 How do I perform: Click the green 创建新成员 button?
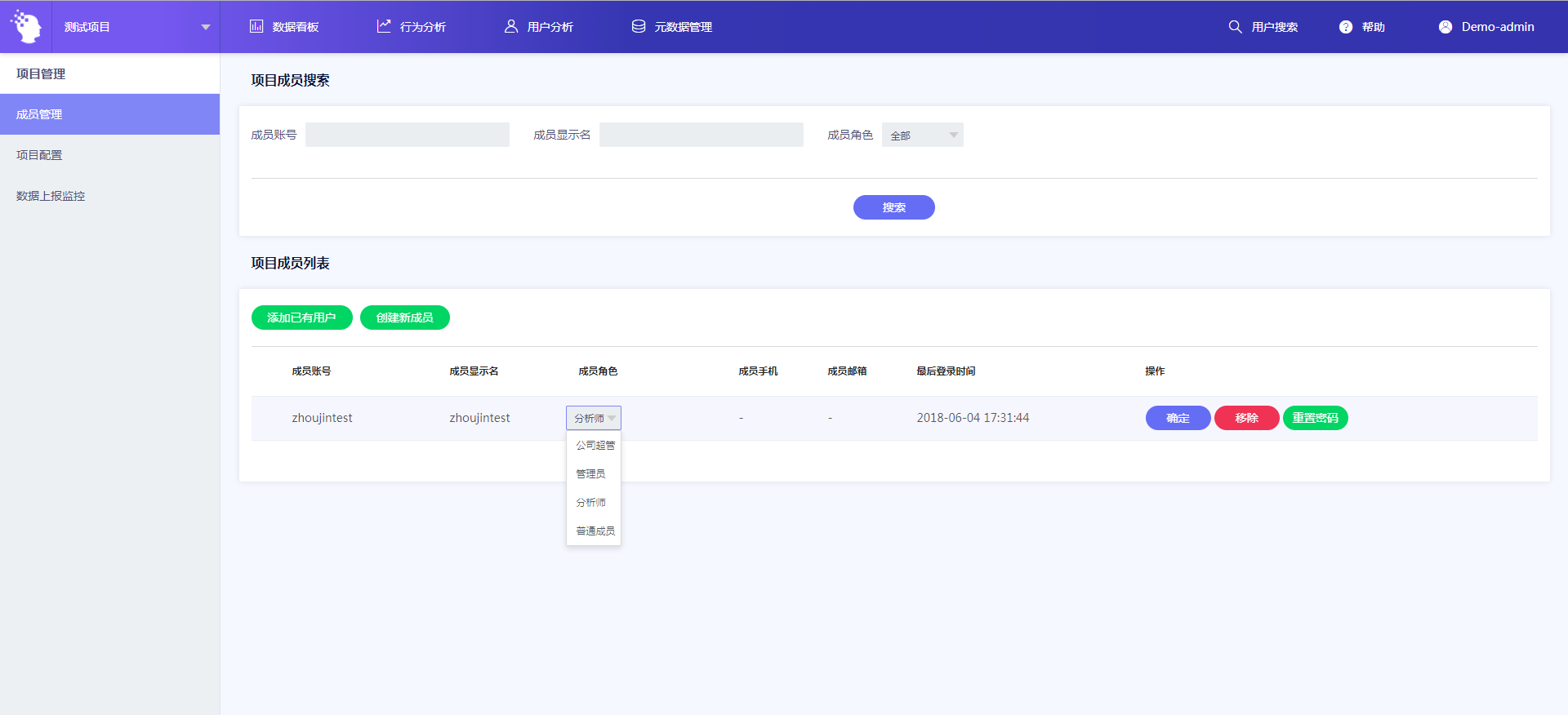(x=404, y=318)
